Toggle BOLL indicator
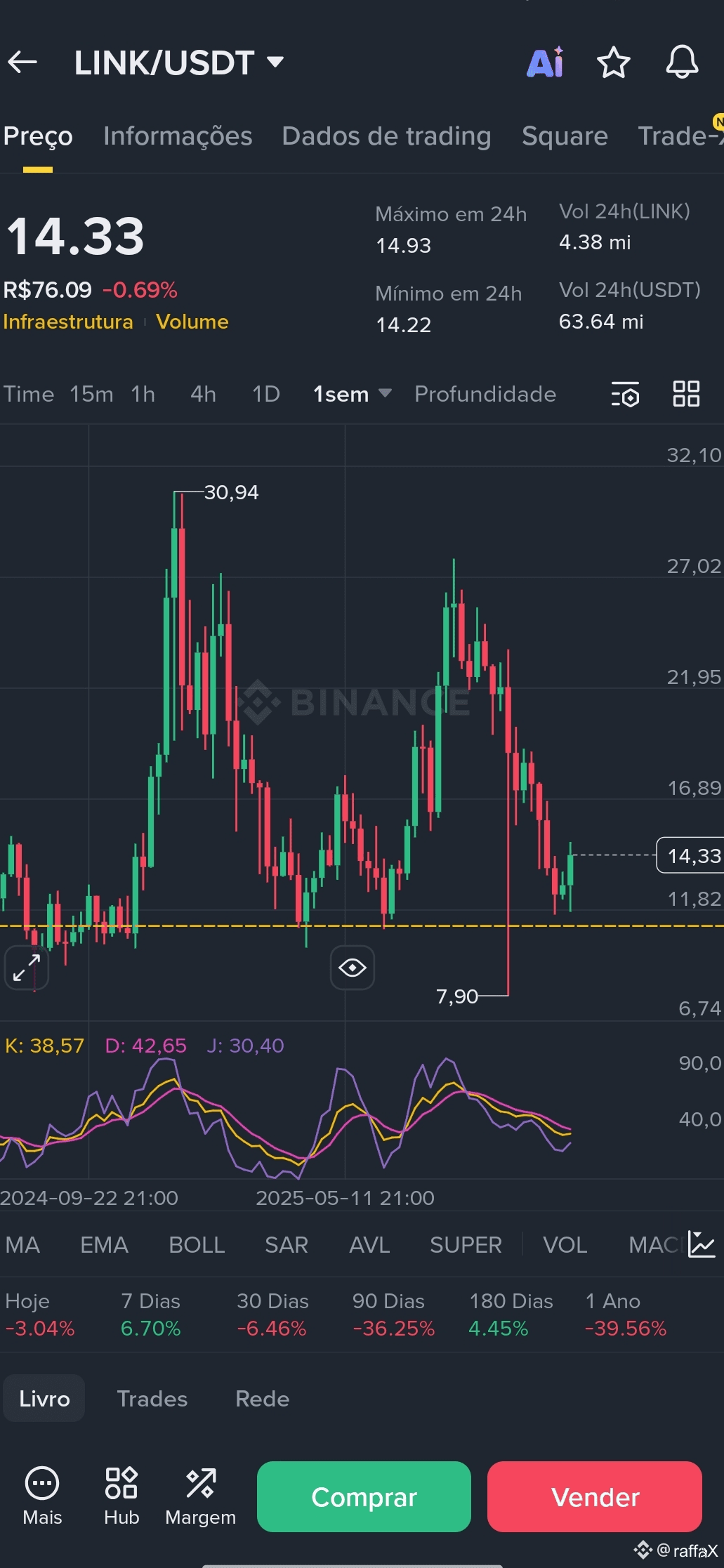The image size is (724, 1568). [x=197, y=1245]
